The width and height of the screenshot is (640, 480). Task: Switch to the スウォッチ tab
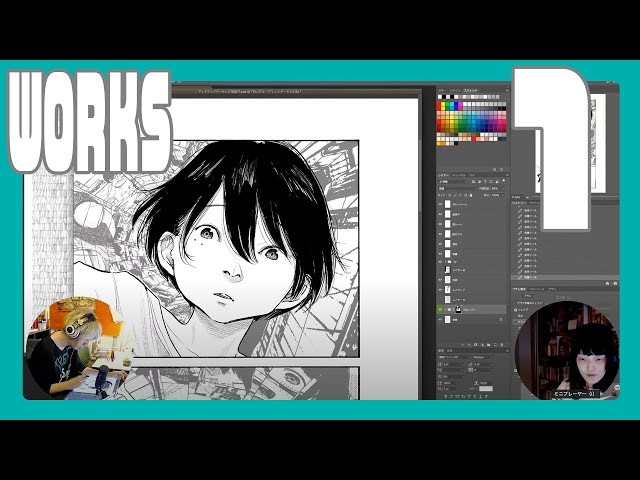471,90
